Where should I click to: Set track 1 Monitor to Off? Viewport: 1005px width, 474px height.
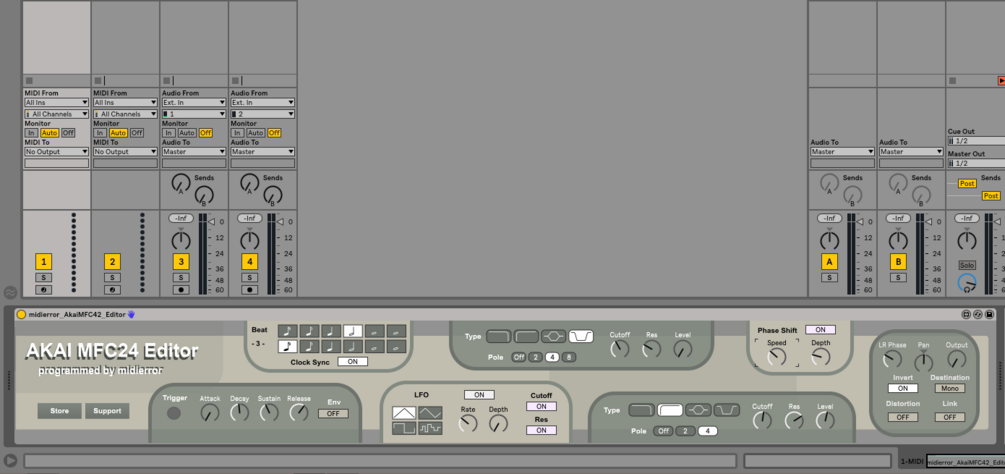point(68,133)
